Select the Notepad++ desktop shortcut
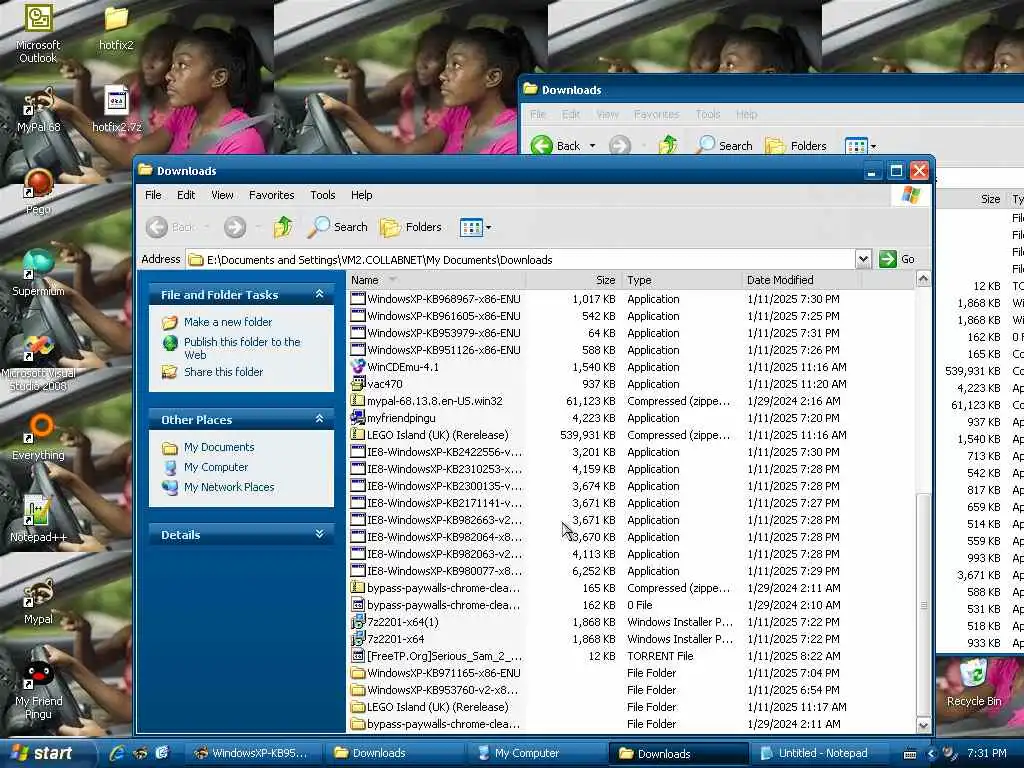Screen dimensions: 1024x768 point(38,519)
